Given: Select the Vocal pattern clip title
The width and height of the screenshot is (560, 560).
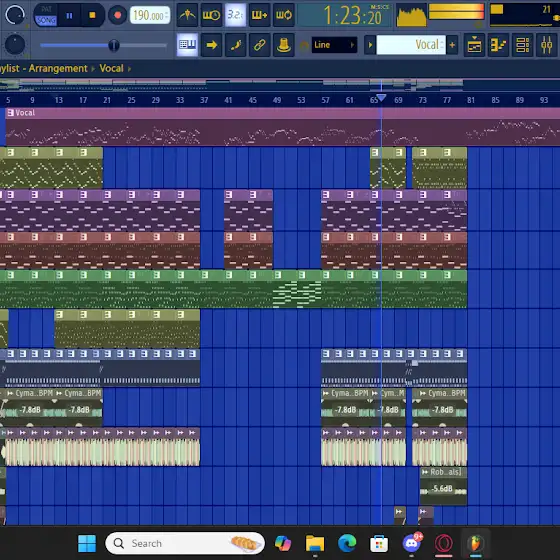Looking at the screenshot, I should 25,113.
